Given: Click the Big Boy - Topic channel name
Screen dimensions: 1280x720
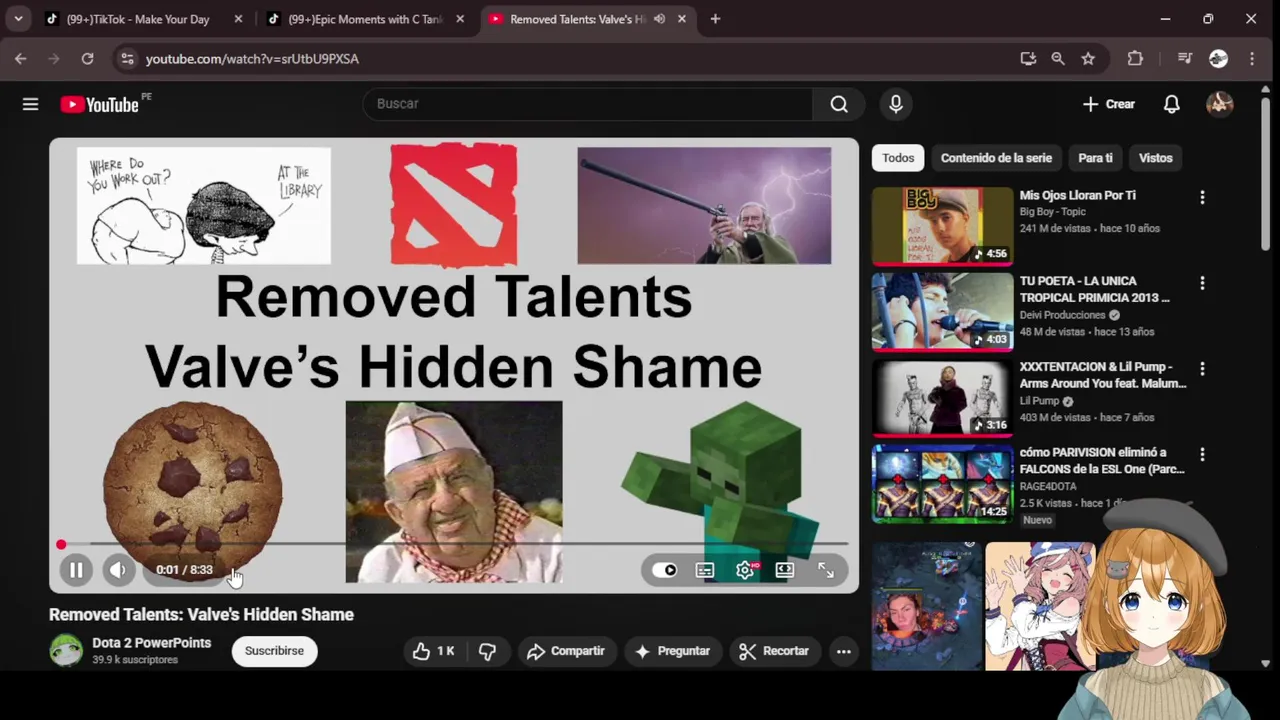Looking at the screenshot, I should (x=1052, y=212).
